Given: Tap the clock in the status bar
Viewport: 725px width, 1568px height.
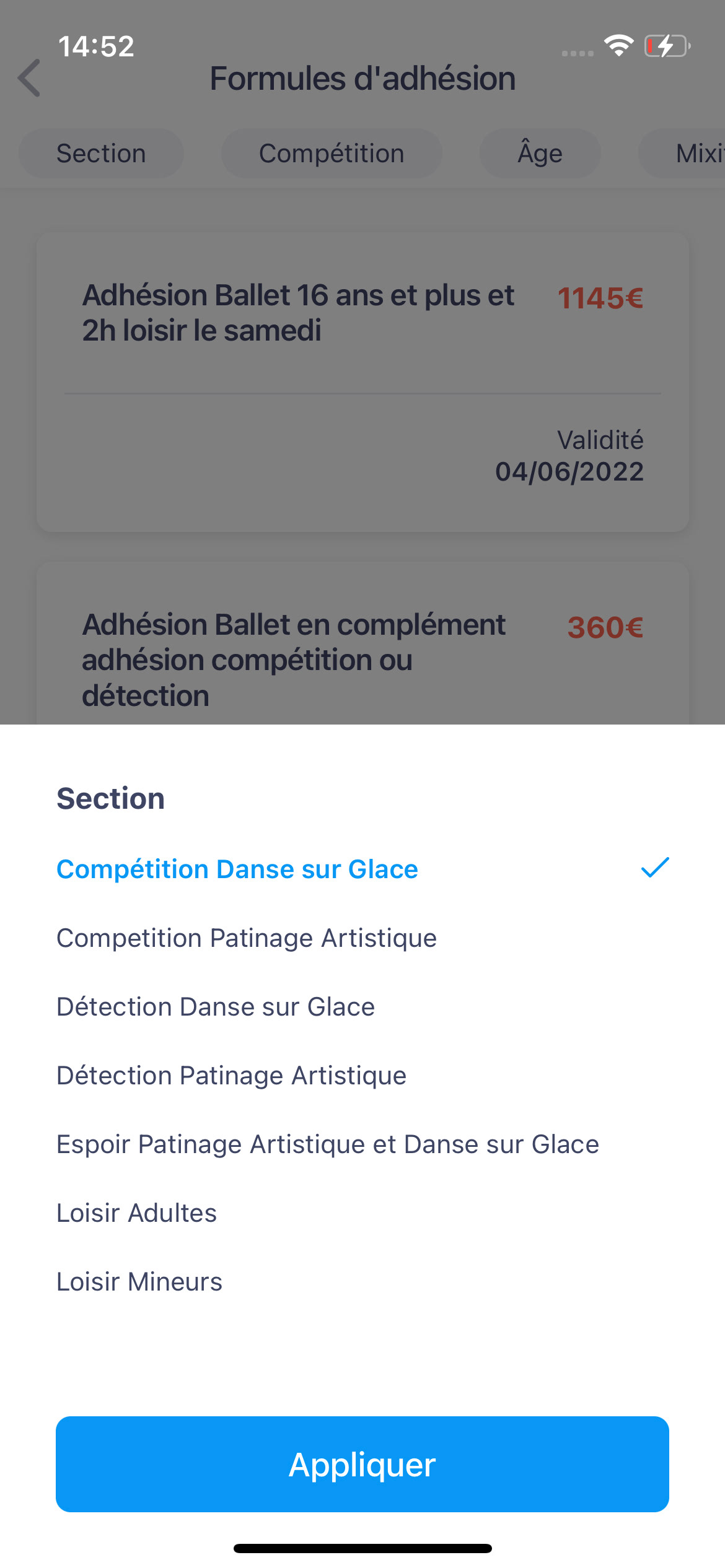Looking at the screenshot, I should 96,46.
